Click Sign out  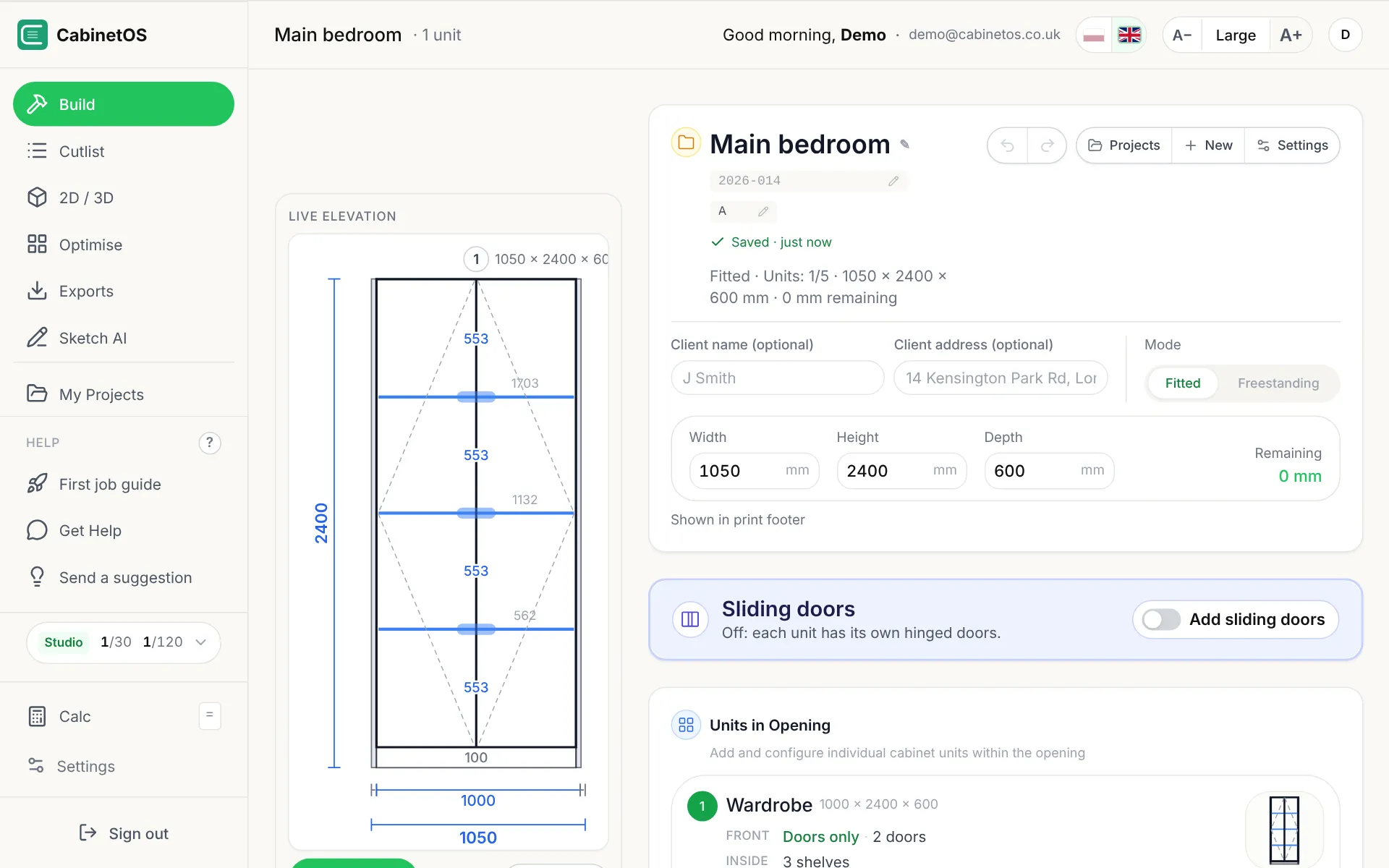click(124, 833)
